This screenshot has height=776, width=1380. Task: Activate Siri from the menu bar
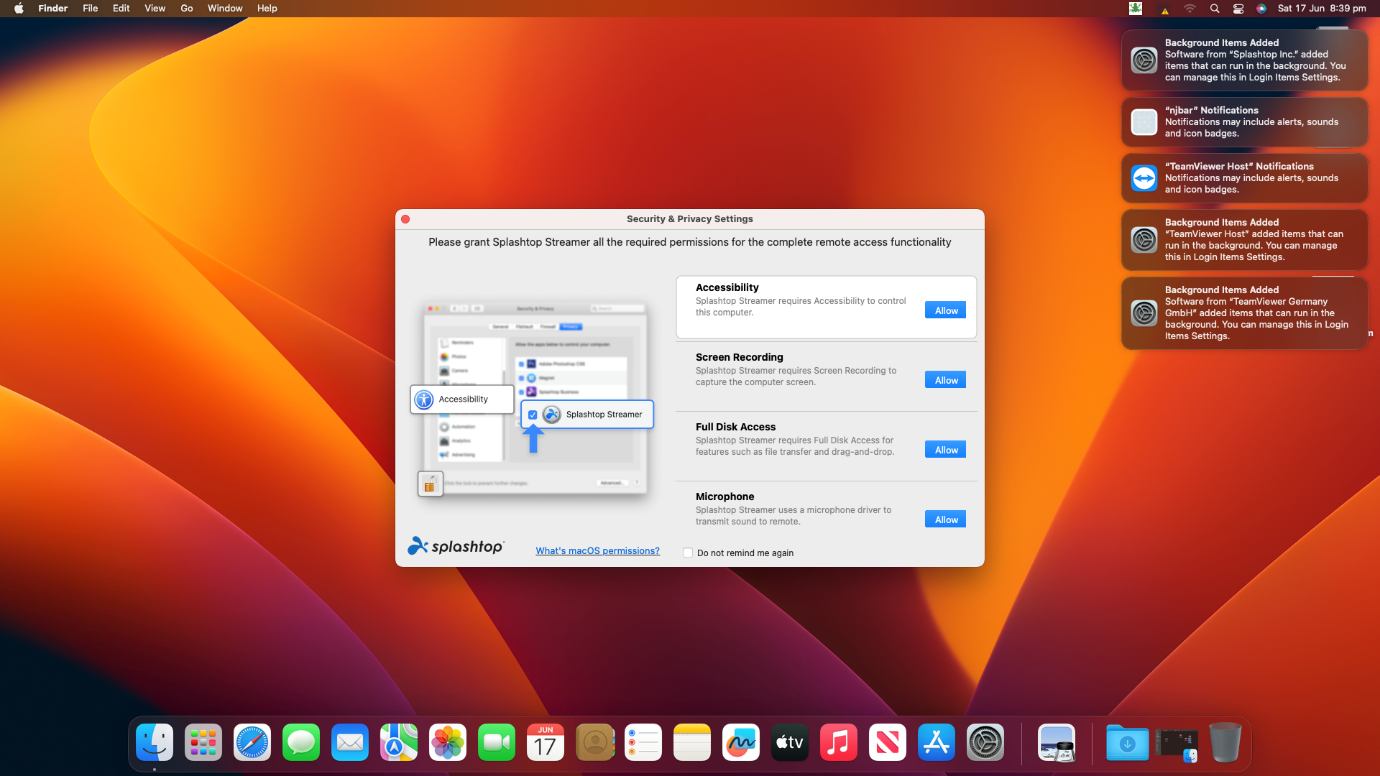pos(1261,8)
